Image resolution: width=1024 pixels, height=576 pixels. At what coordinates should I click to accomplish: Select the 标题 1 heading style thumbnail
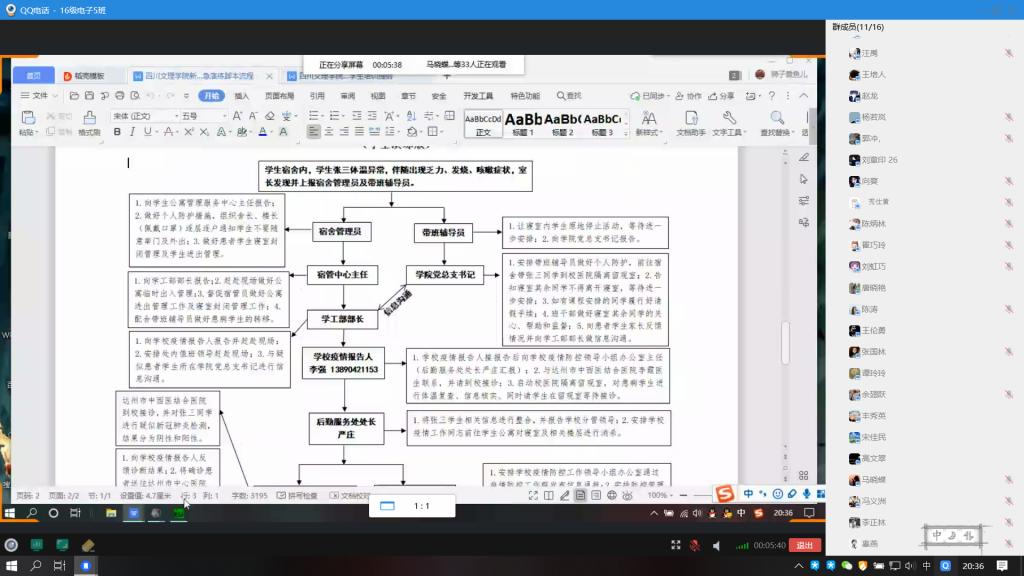524,123
